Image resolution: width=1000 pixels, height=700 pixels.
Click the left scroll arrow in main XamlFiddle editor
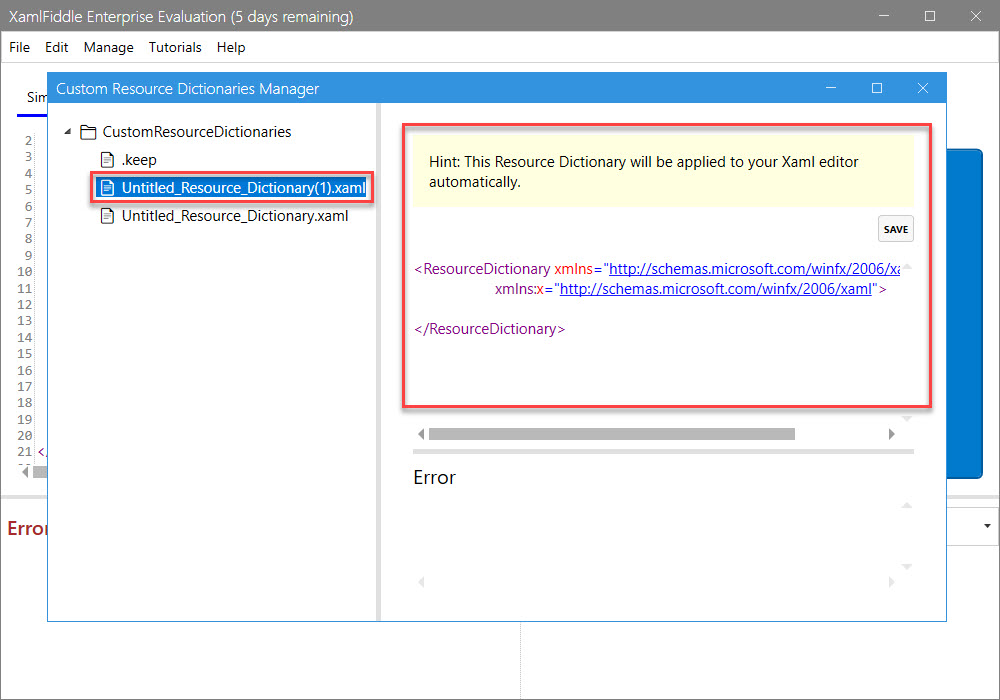coord(25,472)
